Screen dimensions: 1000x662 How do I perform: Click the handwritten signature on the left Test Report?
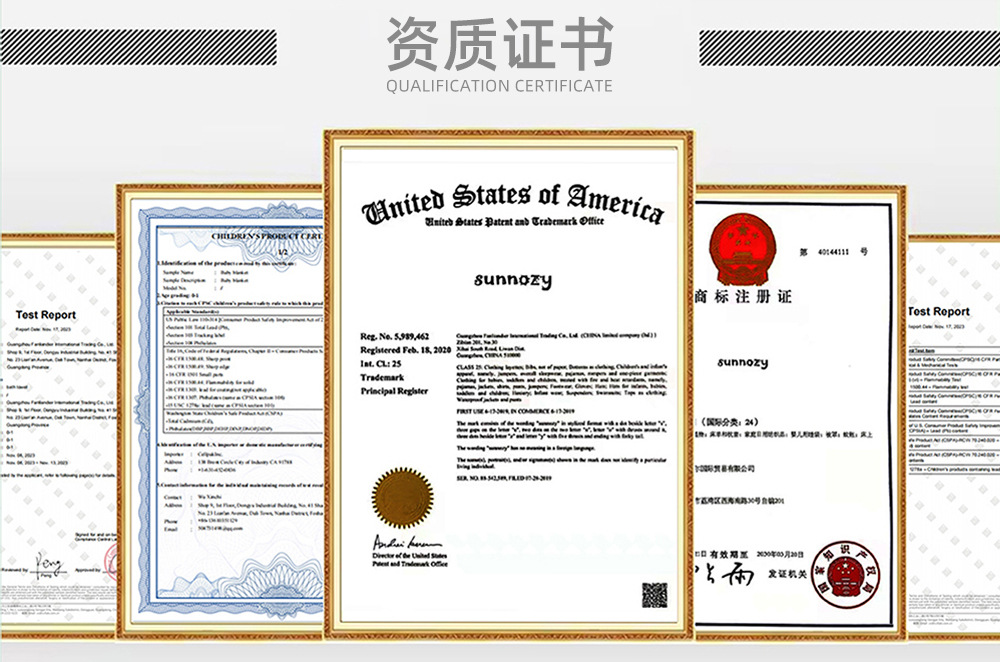[50, 565]
